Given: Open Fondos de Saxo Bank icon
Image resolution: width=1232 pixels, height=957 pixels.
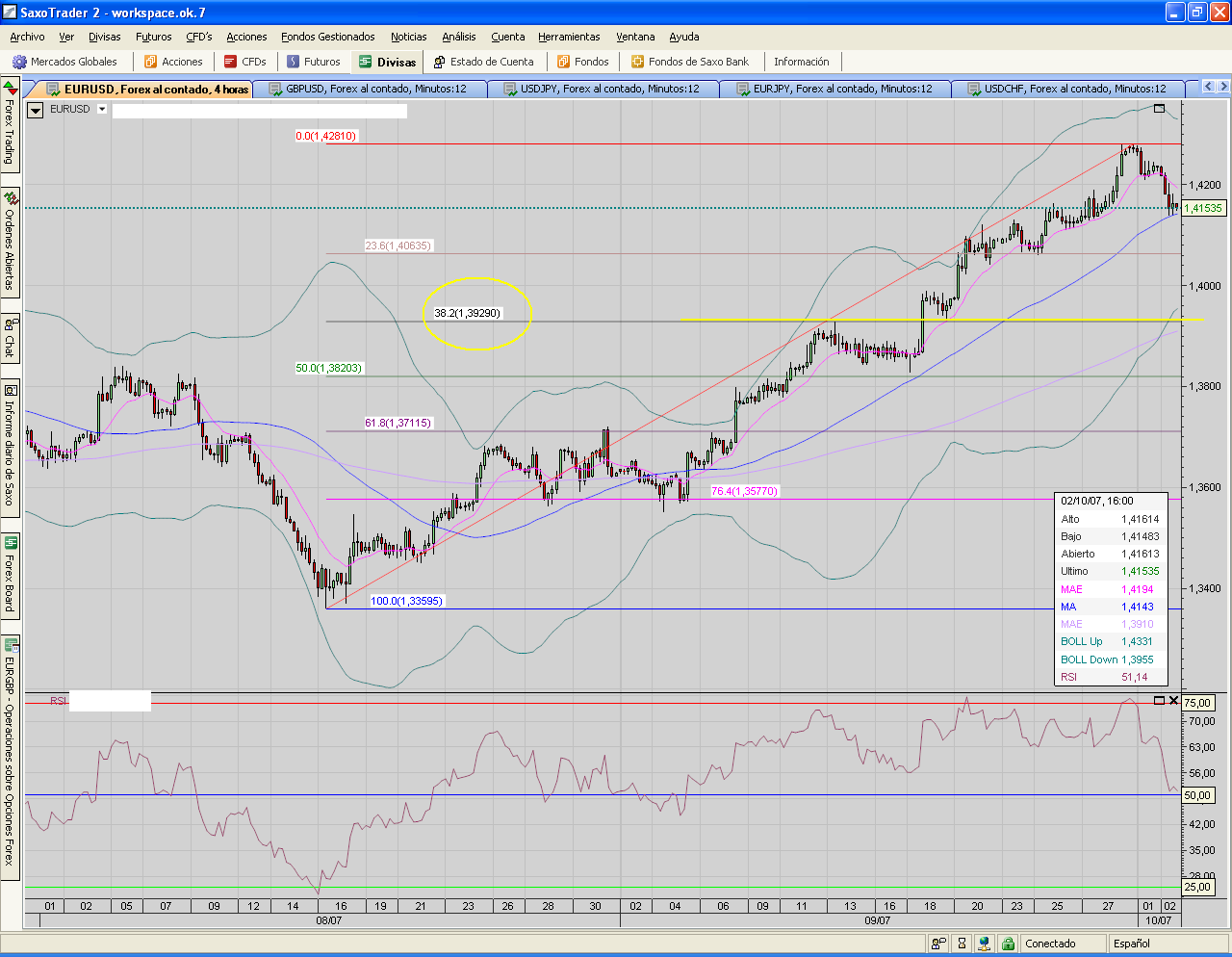Looking at the screenshot, I should tap(637, 62).
